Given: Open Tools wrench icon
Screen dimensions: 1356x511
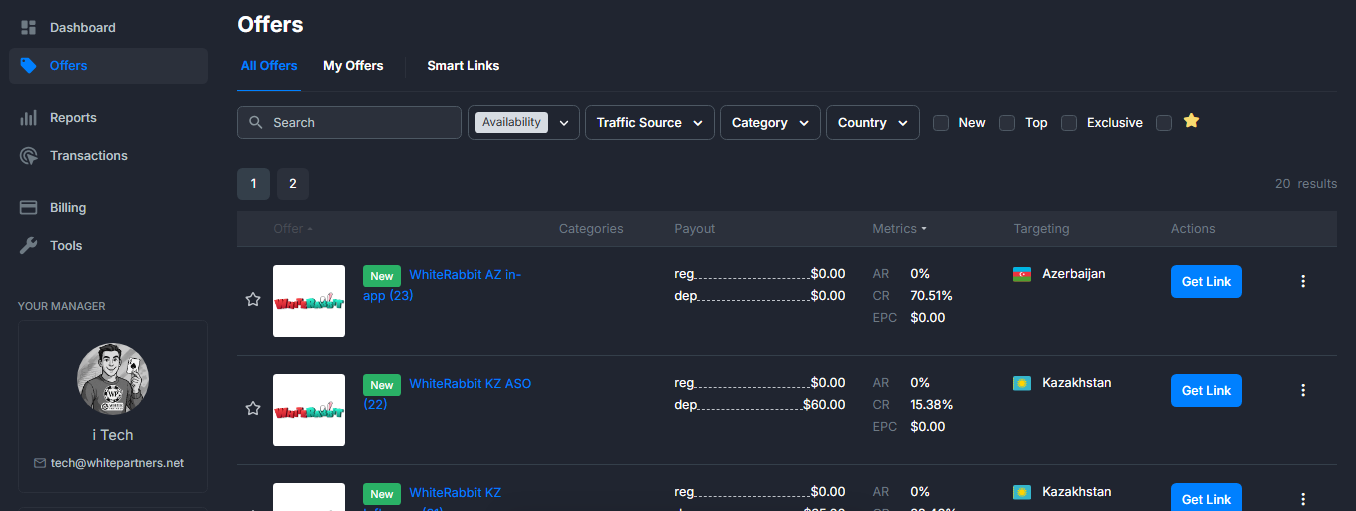Looking at the screenshot, I should tap(28, 245).
